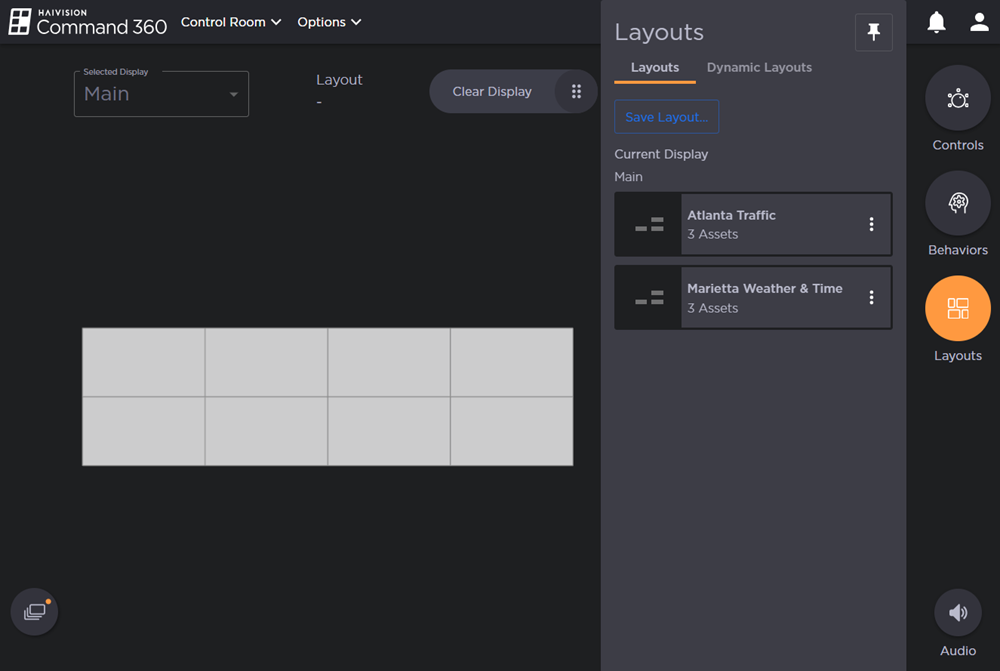Select the Atlanta Traffic layout thumbnail
Image resolution: width=1000 pixels, height=671 pixels.
tap(647, 223)
